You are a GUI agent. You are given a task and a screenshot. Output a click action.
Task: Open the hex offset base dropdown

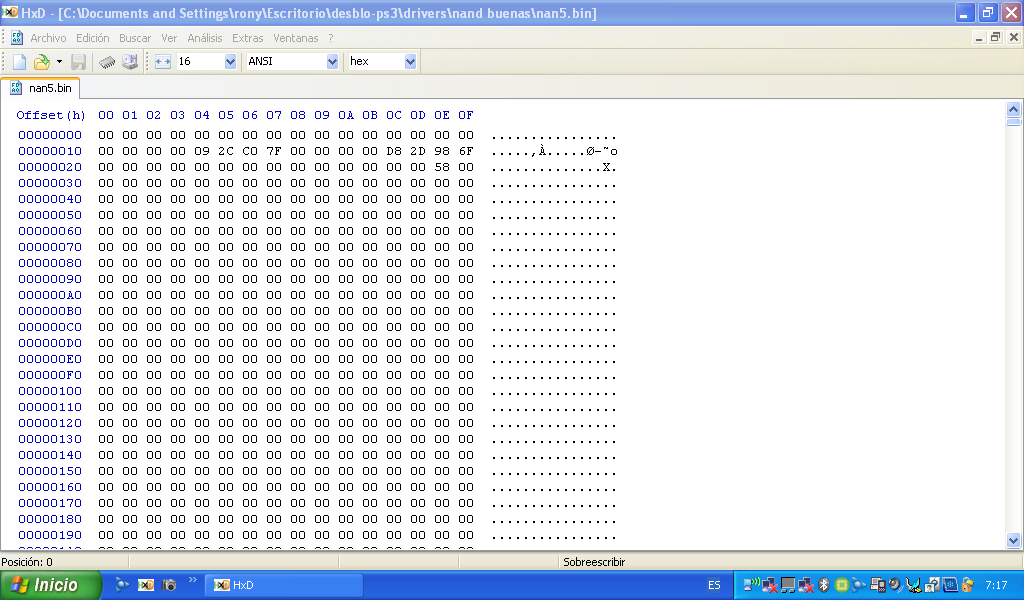[x=410, y=62]
